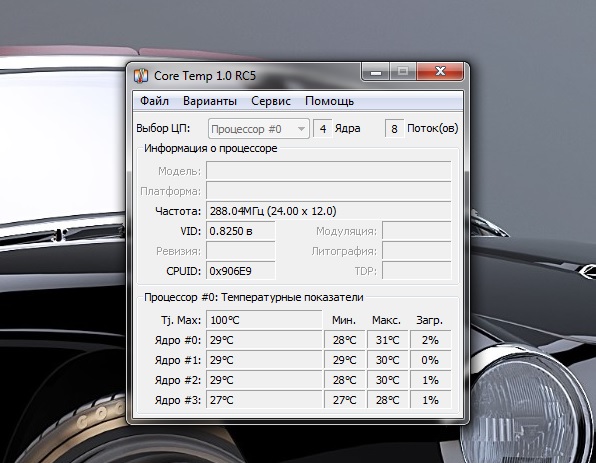Click Ядро #0 load value 2%
Image resolution: width=596 pixels, height=463 pixels.
[x=431, y=340]
